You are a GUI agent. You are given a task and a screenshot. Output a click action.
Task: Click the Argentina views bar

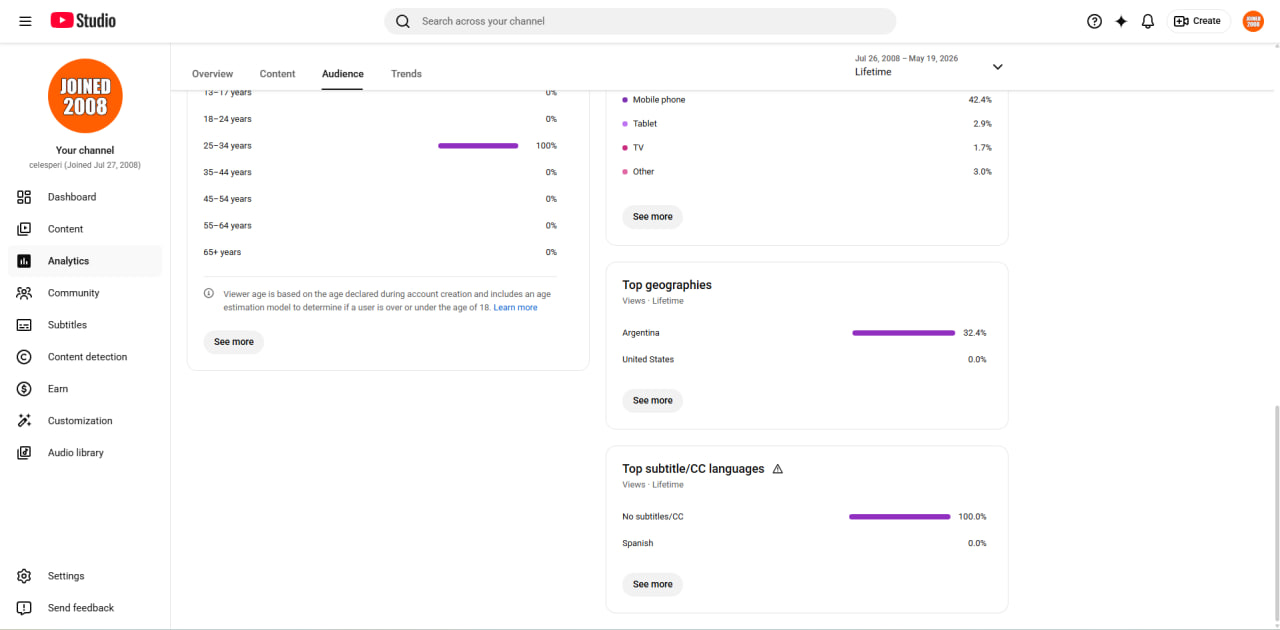(x=904, y=333)
